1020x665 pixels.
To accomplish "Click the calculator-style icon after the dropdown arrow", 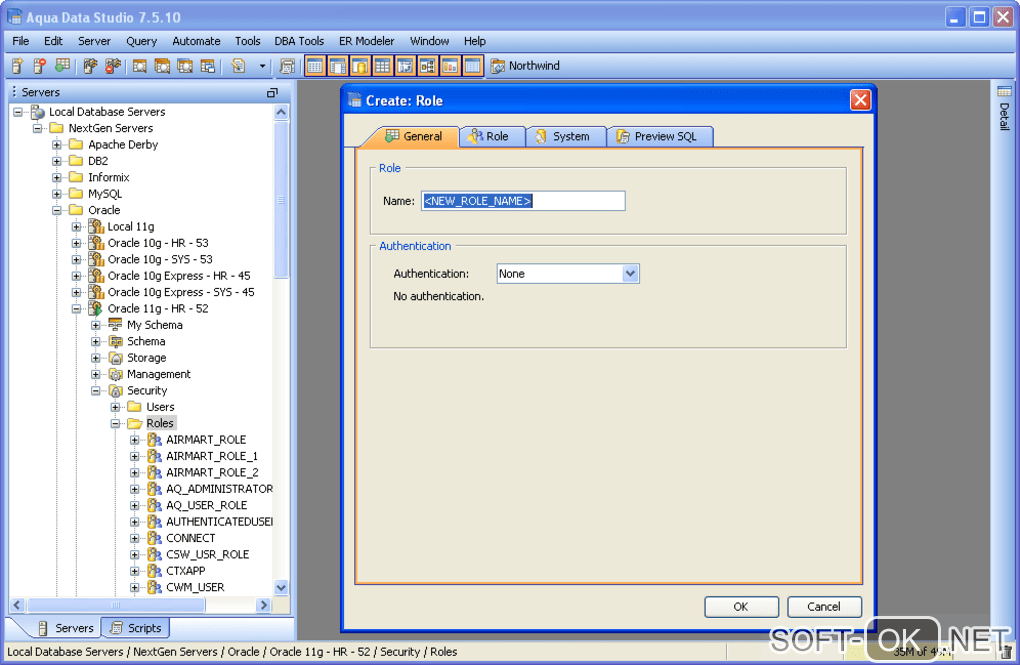I will pyautogui.click(x=287, y=66).
